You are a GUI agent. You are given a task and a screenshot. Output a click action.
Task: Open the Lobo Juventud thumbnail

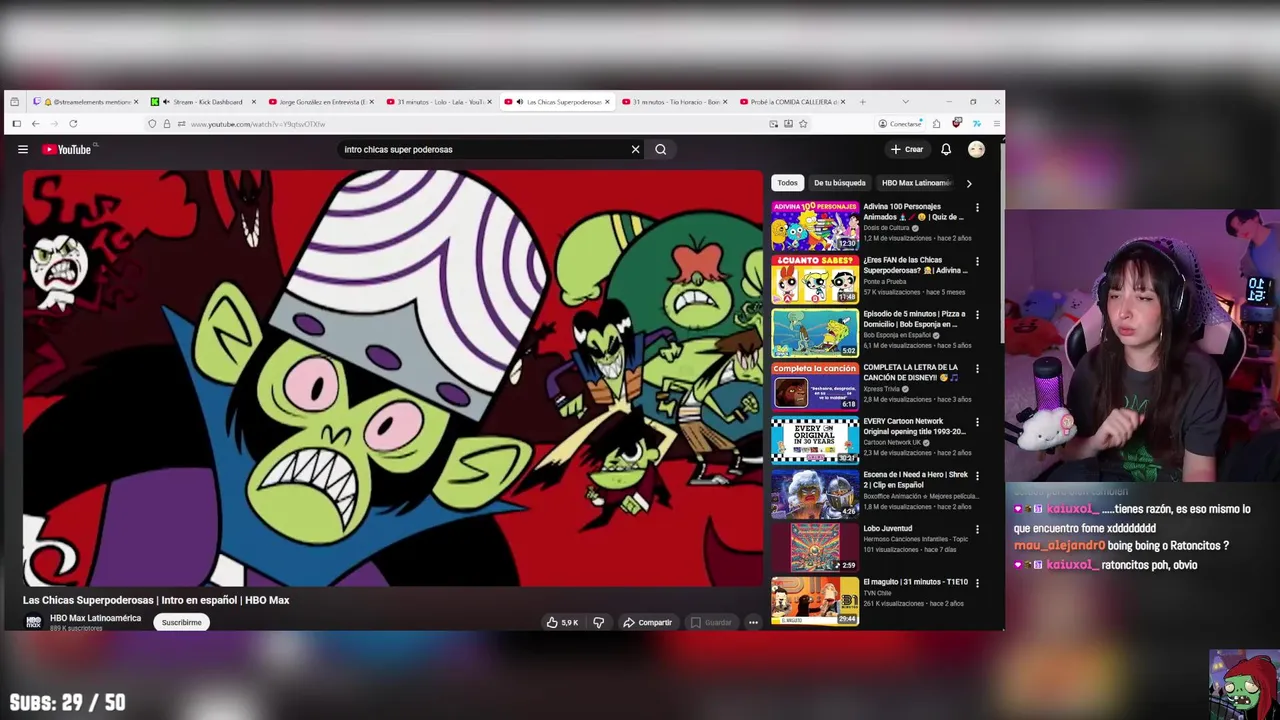coord(815,547)
